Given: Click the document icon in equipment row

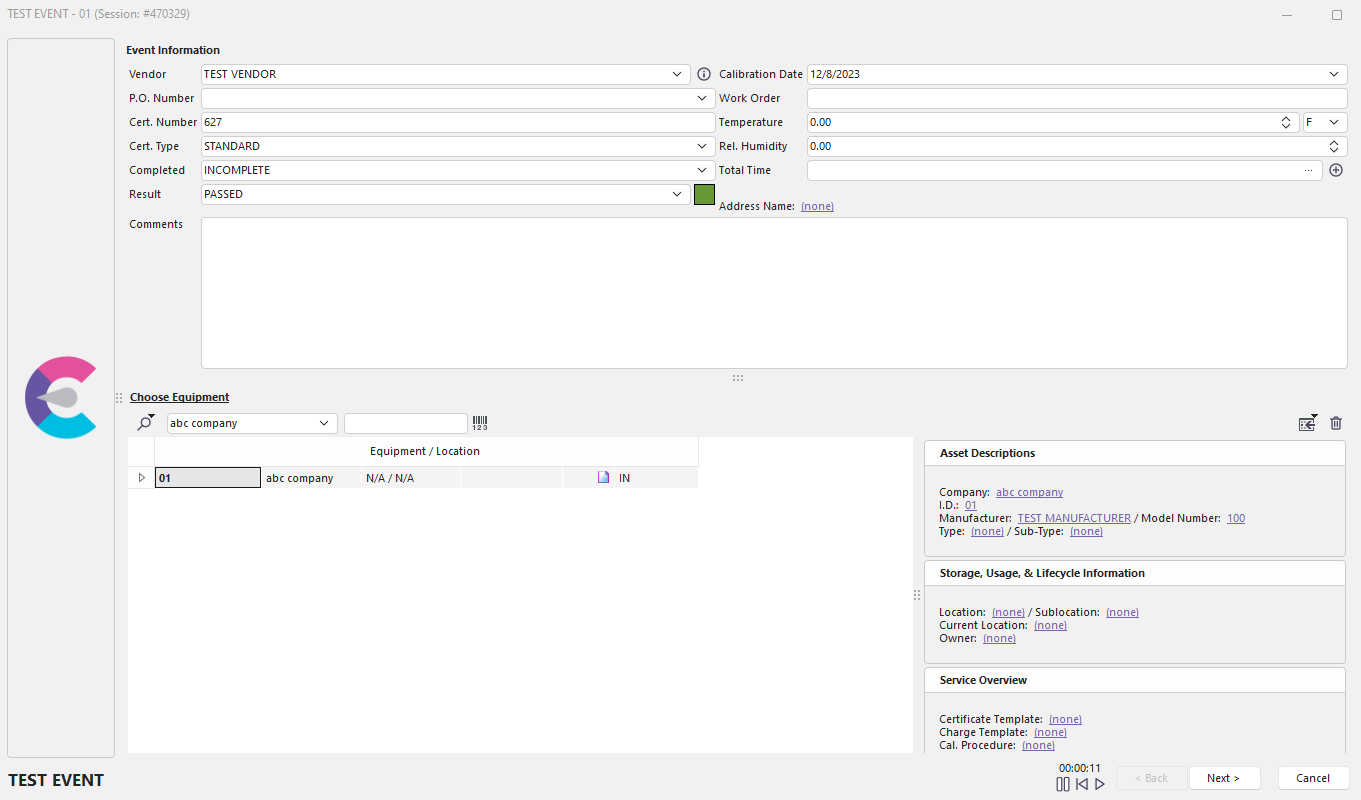Looking at the screenshot, I should click(603, 478).
